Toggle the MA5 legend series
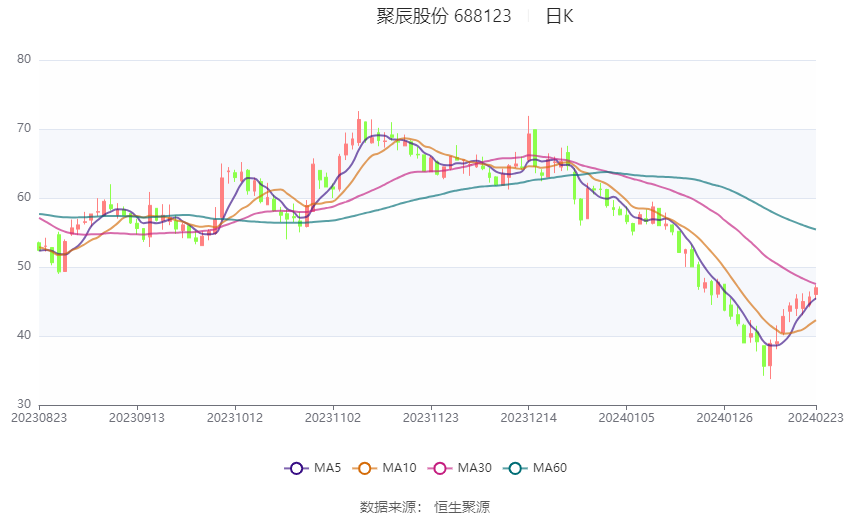 click(313, 468)
